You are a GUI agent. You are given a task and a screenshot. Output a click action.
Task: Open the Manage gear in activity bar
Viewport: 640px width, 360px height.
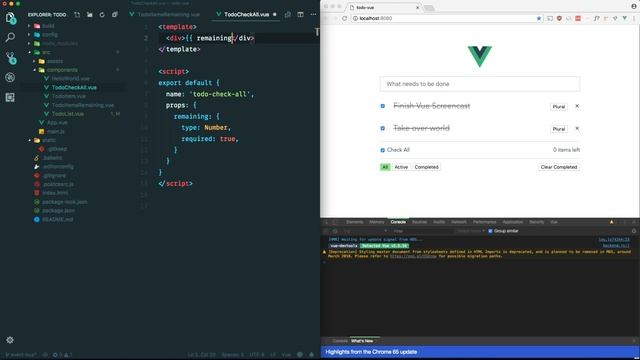tap(10, 340)
